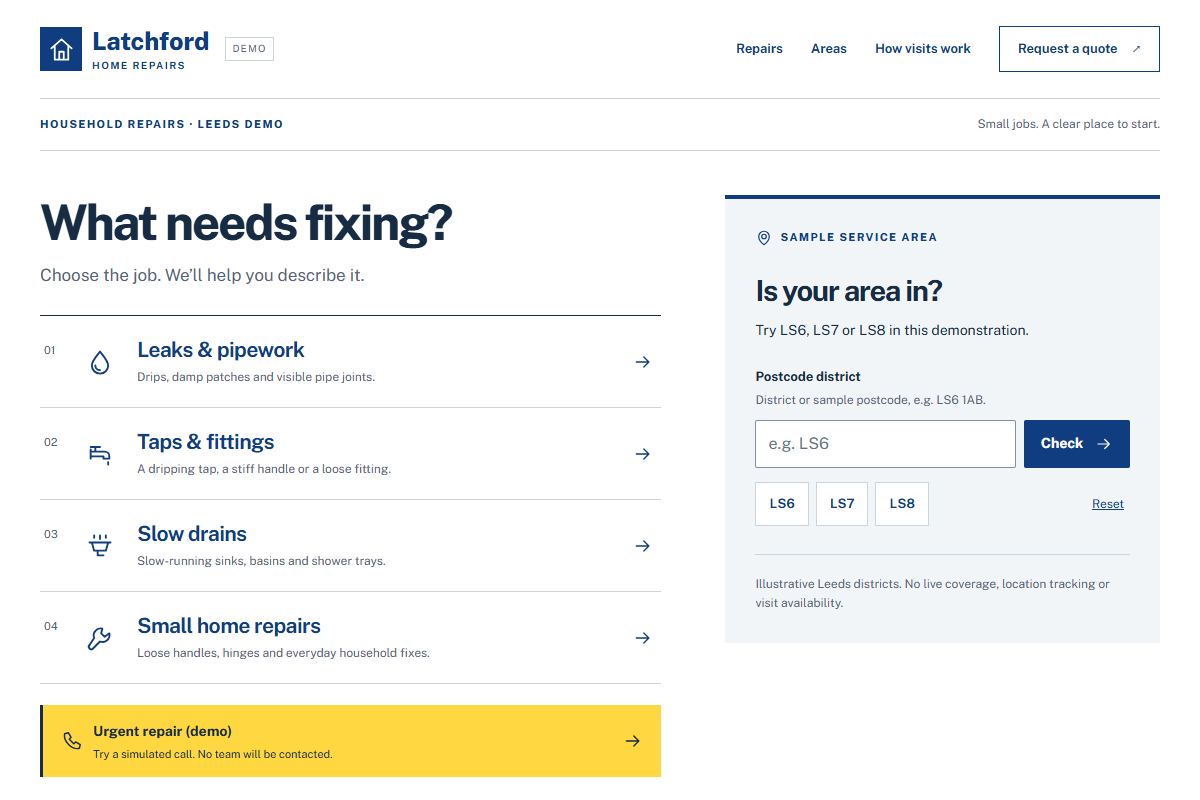1200x800 pixels.
Task: Click the map pin icon by Sample Service Area
Action: (764, 238)
